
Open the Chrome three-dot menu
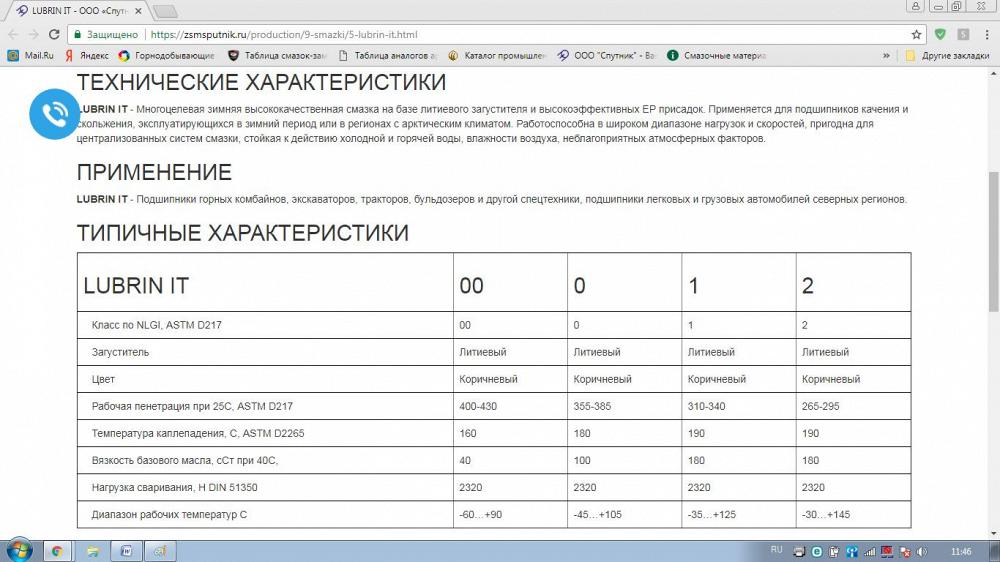986,34
